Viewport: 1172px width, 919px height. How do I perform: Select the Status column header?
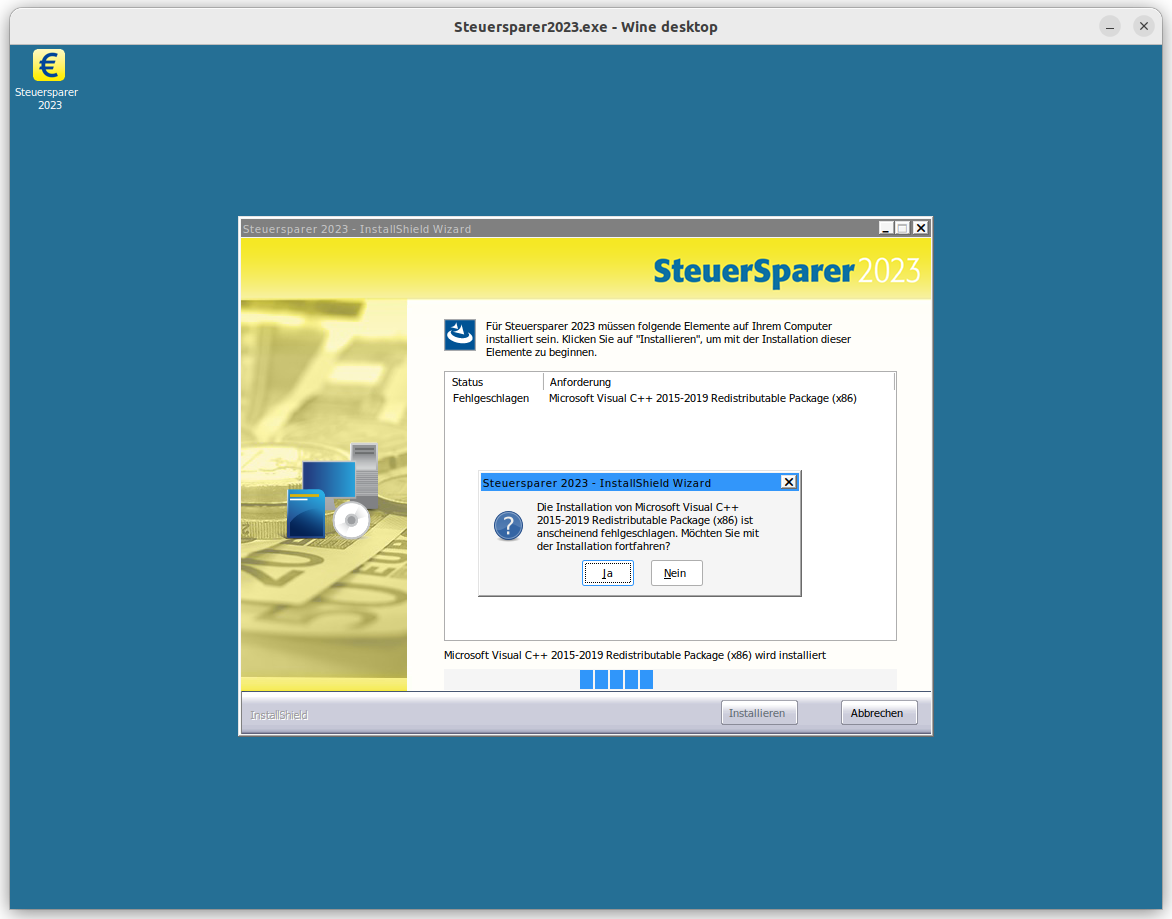pos(493,382)
